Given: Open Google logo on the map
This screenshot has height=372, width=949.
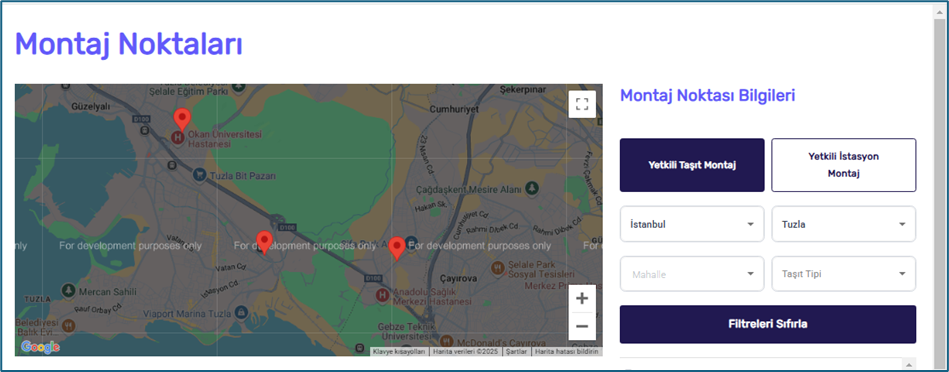Looking at the screenshot, I should [x=40, y=347].
